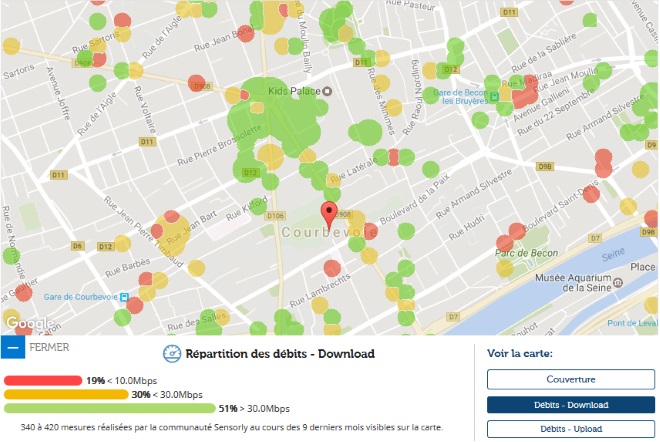Click the speedometer icon beside Répartition des débits
The height and width of the screenshot is (442, 660).
(x=171, y=353)
